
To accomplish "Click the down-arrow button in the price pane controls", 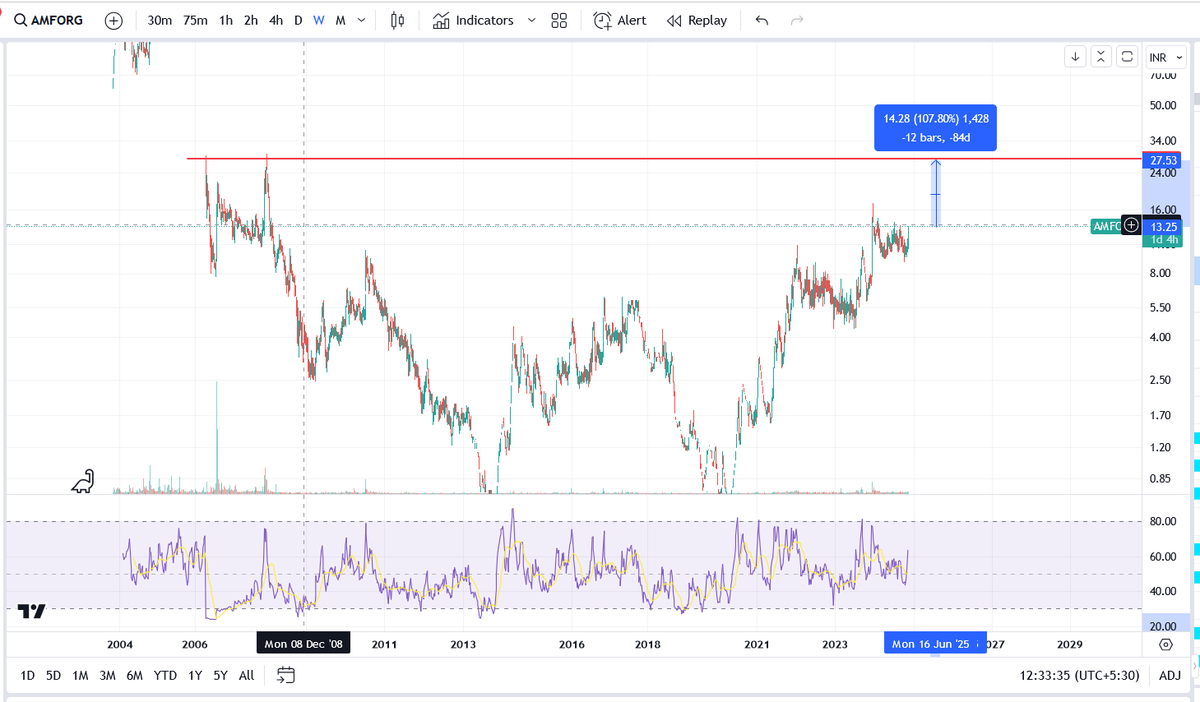I will pyautogui.click(x=1075, y=57).
